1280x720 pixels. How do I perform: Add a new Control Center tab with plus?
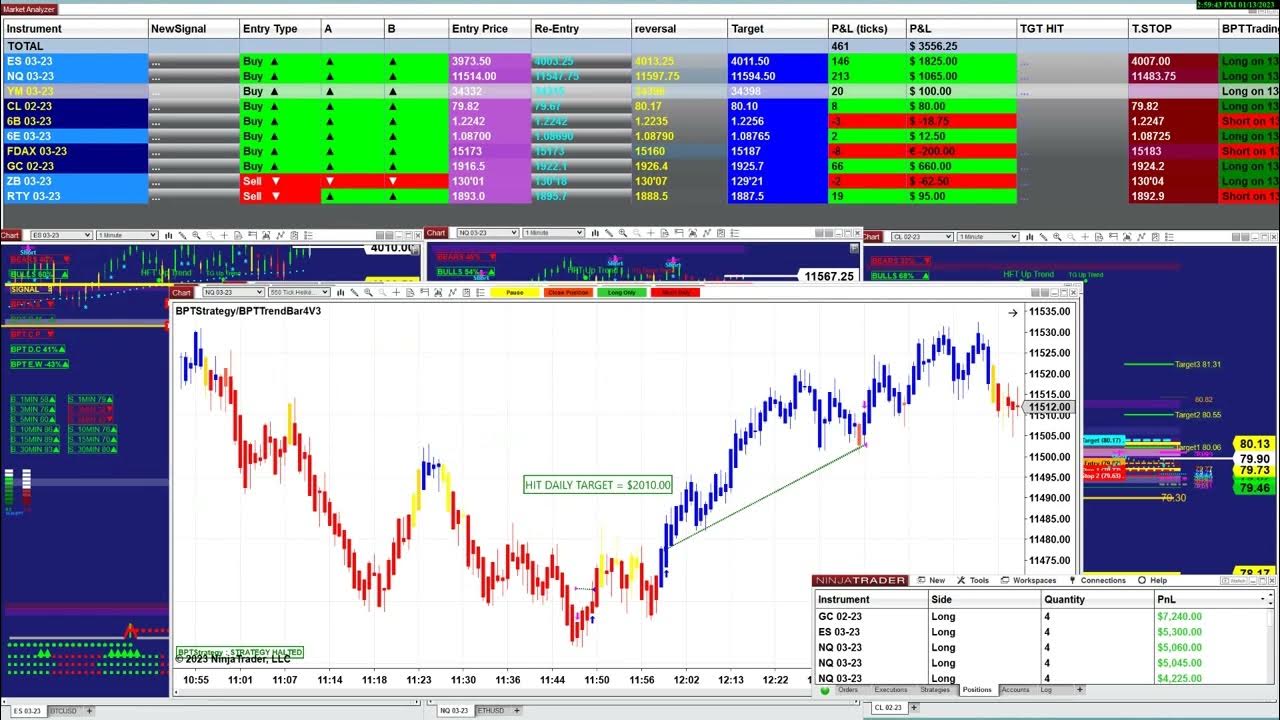[1079, 690]
